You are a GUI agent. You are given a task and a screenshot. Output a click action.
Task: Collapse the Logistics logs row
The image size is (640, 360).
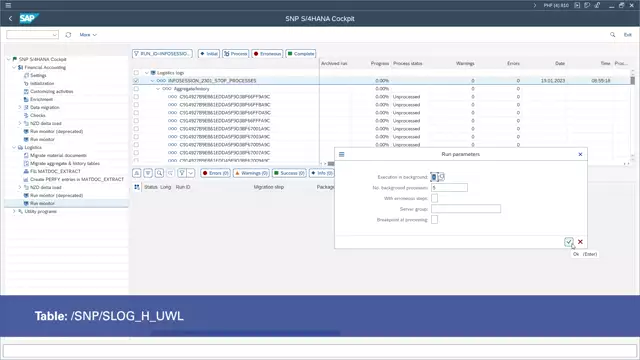[x=147, y=73]
